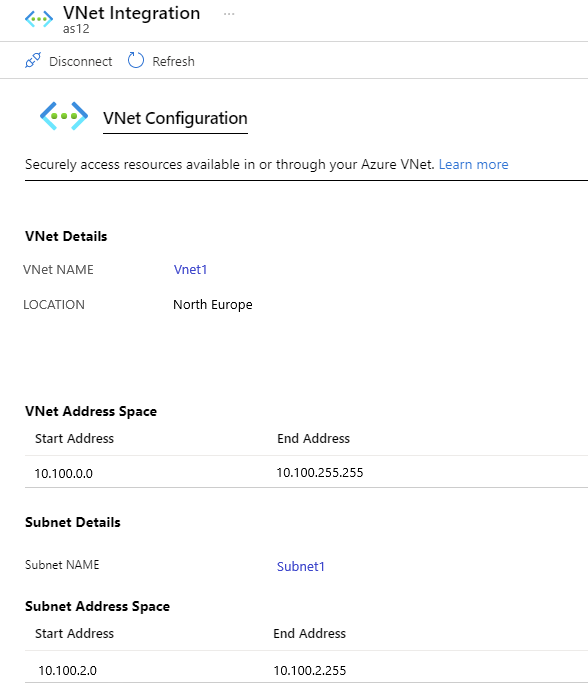
Task: Click the VNet end address 10.100.255.255
Action: click(320, 472)
